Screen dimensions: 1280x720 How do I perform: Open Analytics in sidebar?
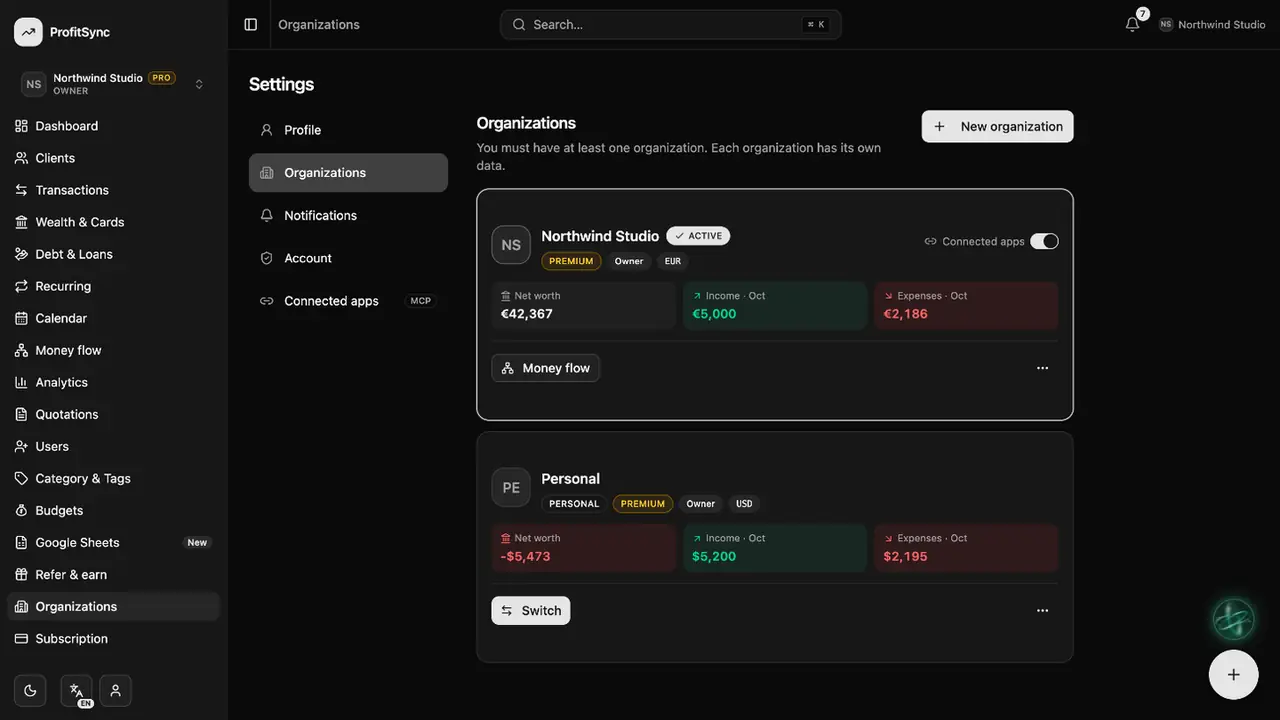click(x=113, y=382)
